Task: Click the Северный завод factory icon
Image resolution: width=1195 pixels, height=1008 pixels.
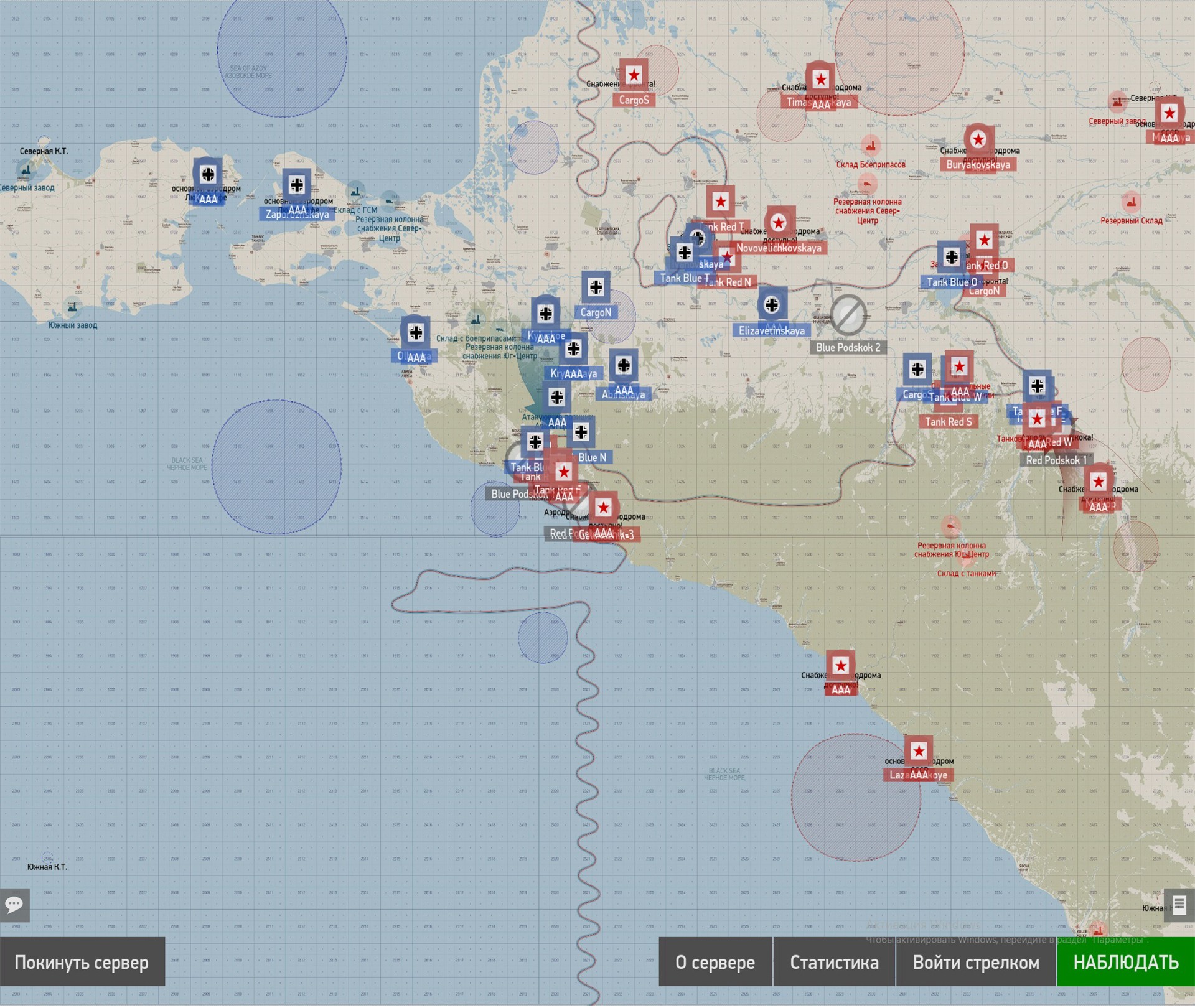Action: coord(26,169)
